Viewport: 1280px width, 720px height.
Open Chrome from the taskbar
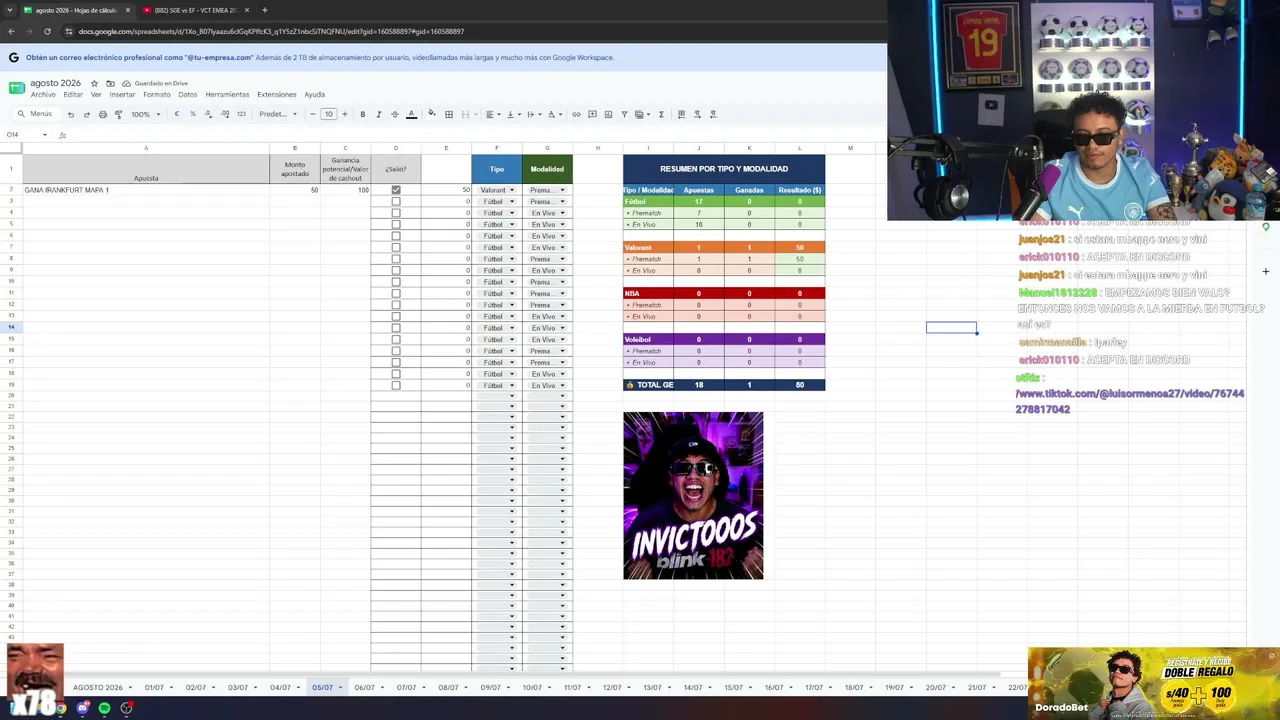coord(60,708)
